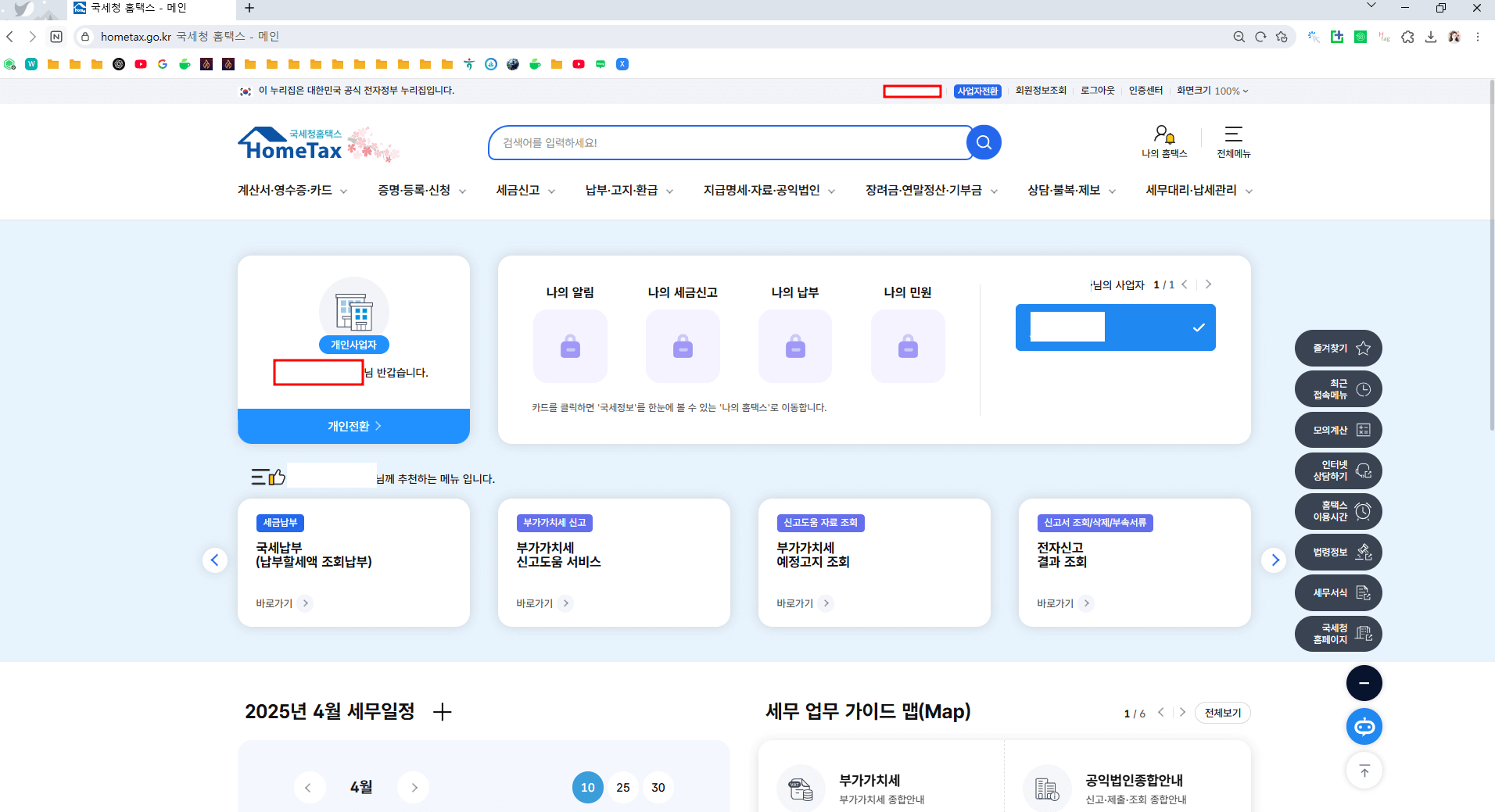Toggle the checkmark on the 사업자 card

coord(1197,327)
